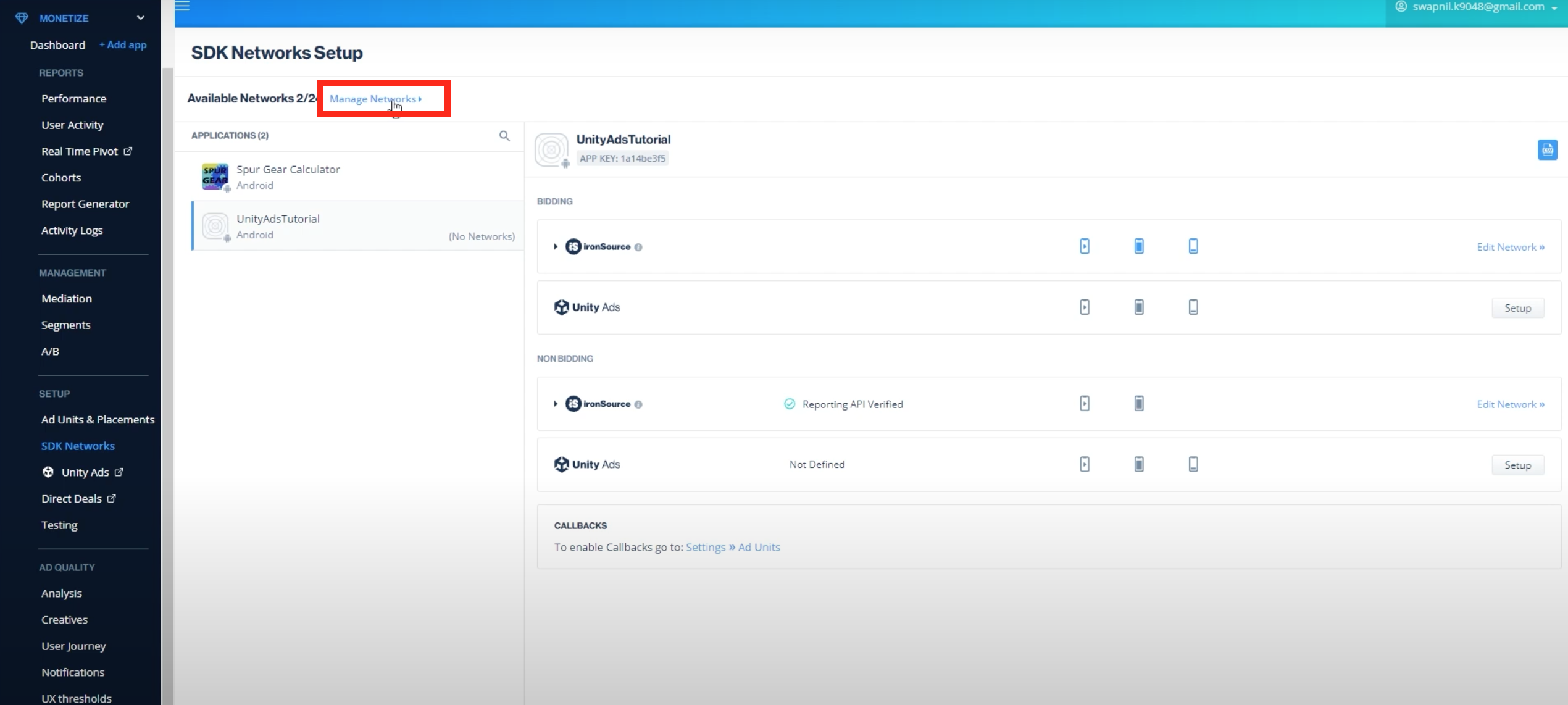Click banner icon for bidding Unity Ads

[1193, 307]
